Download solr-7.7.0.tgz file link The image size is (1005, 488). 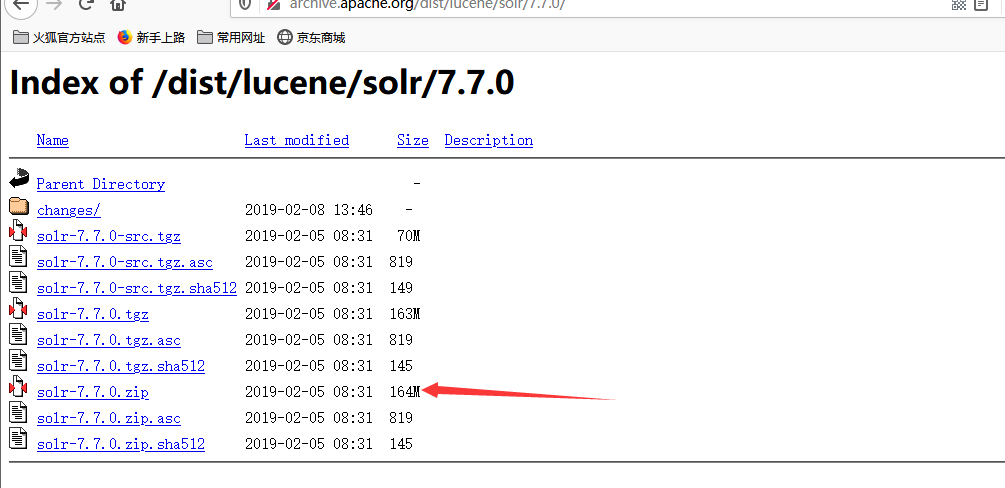[93, 315]
